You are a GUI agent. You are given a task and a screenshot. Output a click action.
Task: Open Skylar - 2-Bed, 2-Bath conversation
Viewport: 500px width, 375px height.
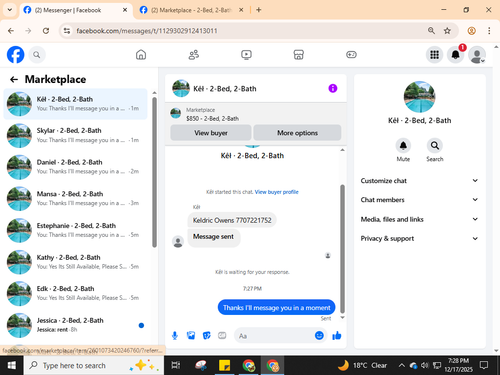(75, 135)
